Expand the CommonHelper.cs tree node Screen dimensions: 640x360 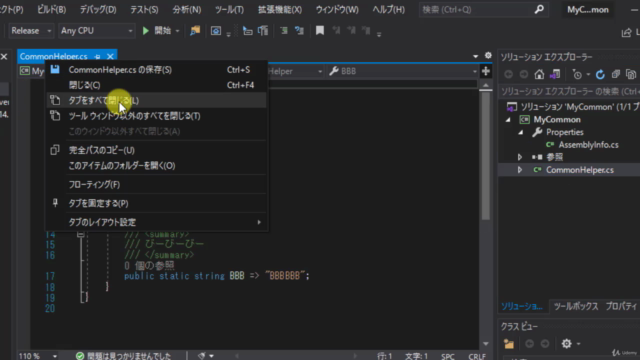tap(520, 170)
